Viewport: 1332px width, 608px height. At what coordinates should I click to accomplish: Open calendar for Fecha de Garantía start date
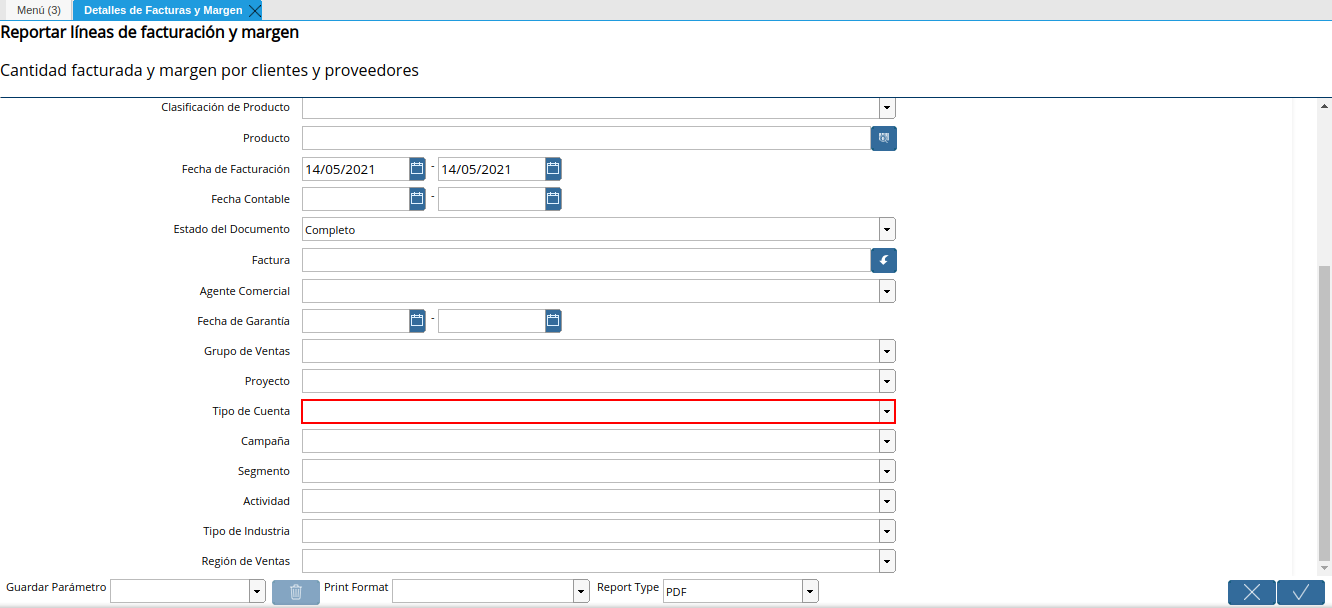[x=418, y=321]
